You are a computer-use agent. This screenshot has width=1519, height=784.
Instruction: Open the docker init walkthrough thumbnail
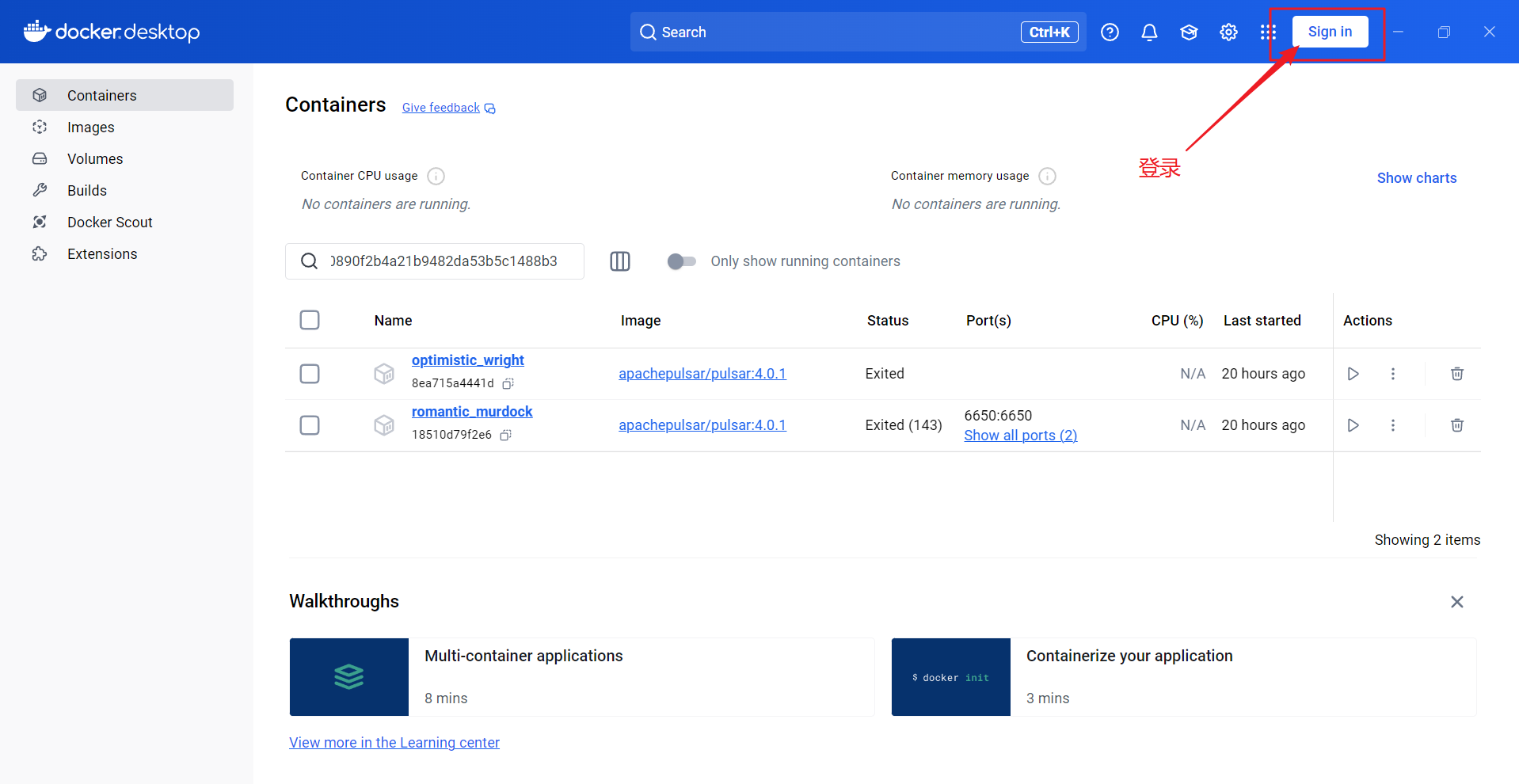[951, 677]
